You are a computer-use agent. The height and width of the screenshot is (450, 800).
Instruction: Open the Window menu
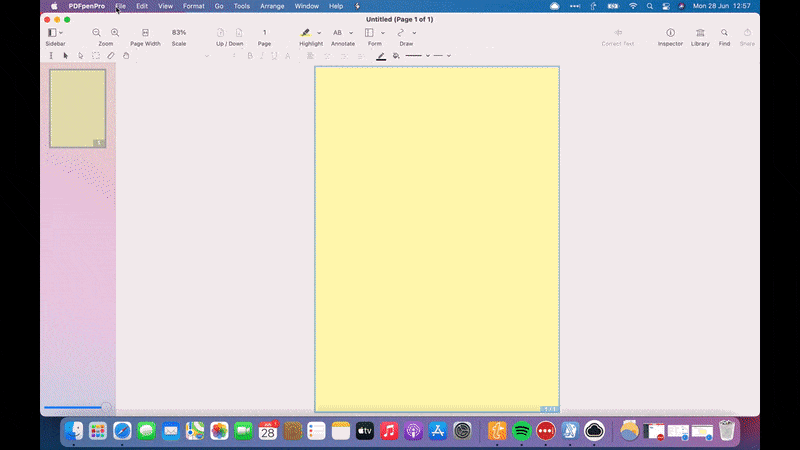(x=307, y=6)
